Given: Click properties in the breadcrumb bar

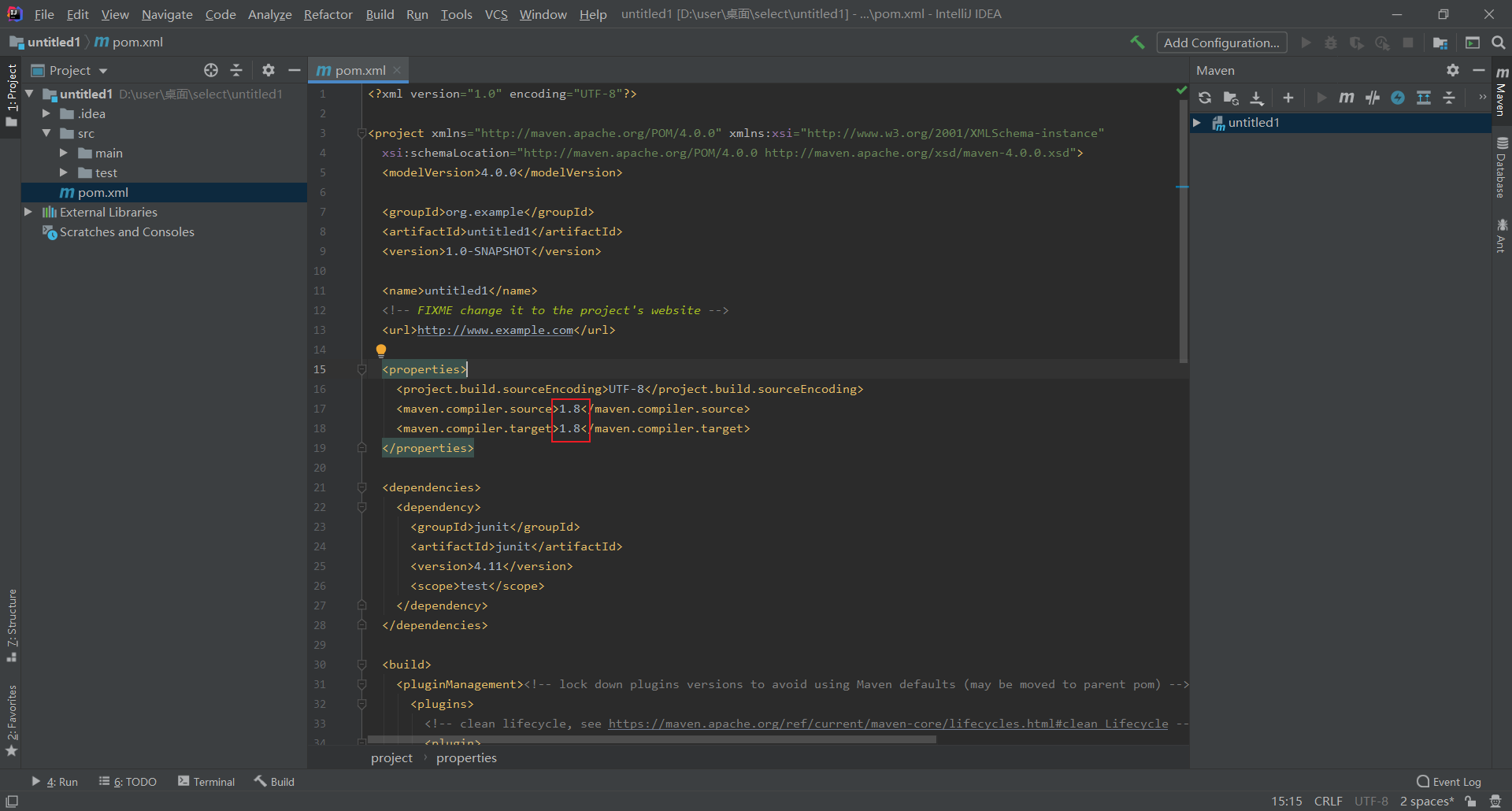Looking at the screenshot, I should click(x=466, y=757).
